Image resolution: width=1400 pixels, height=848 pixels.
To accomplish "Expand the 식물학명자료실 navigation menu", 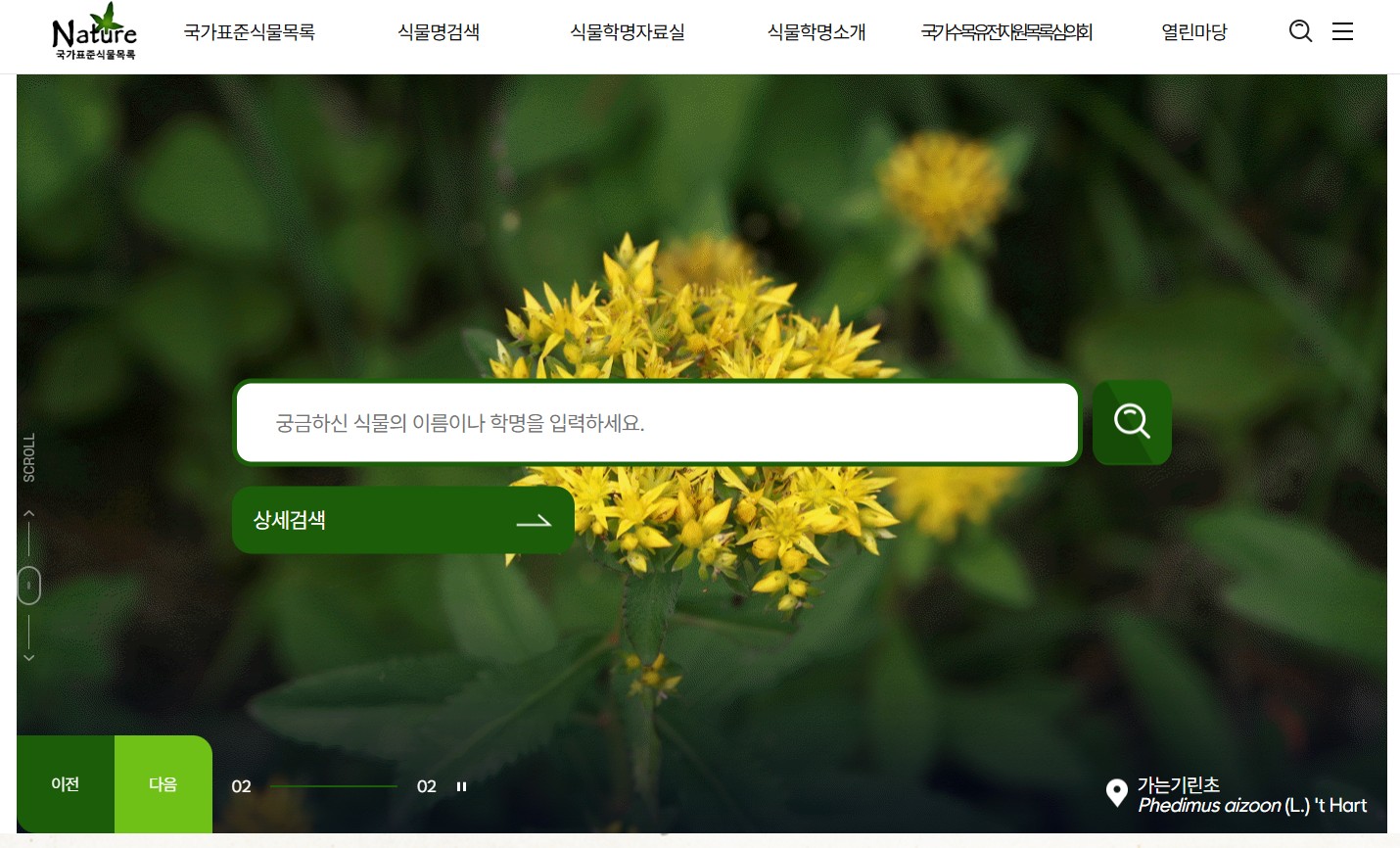I will tap(626, 31).
